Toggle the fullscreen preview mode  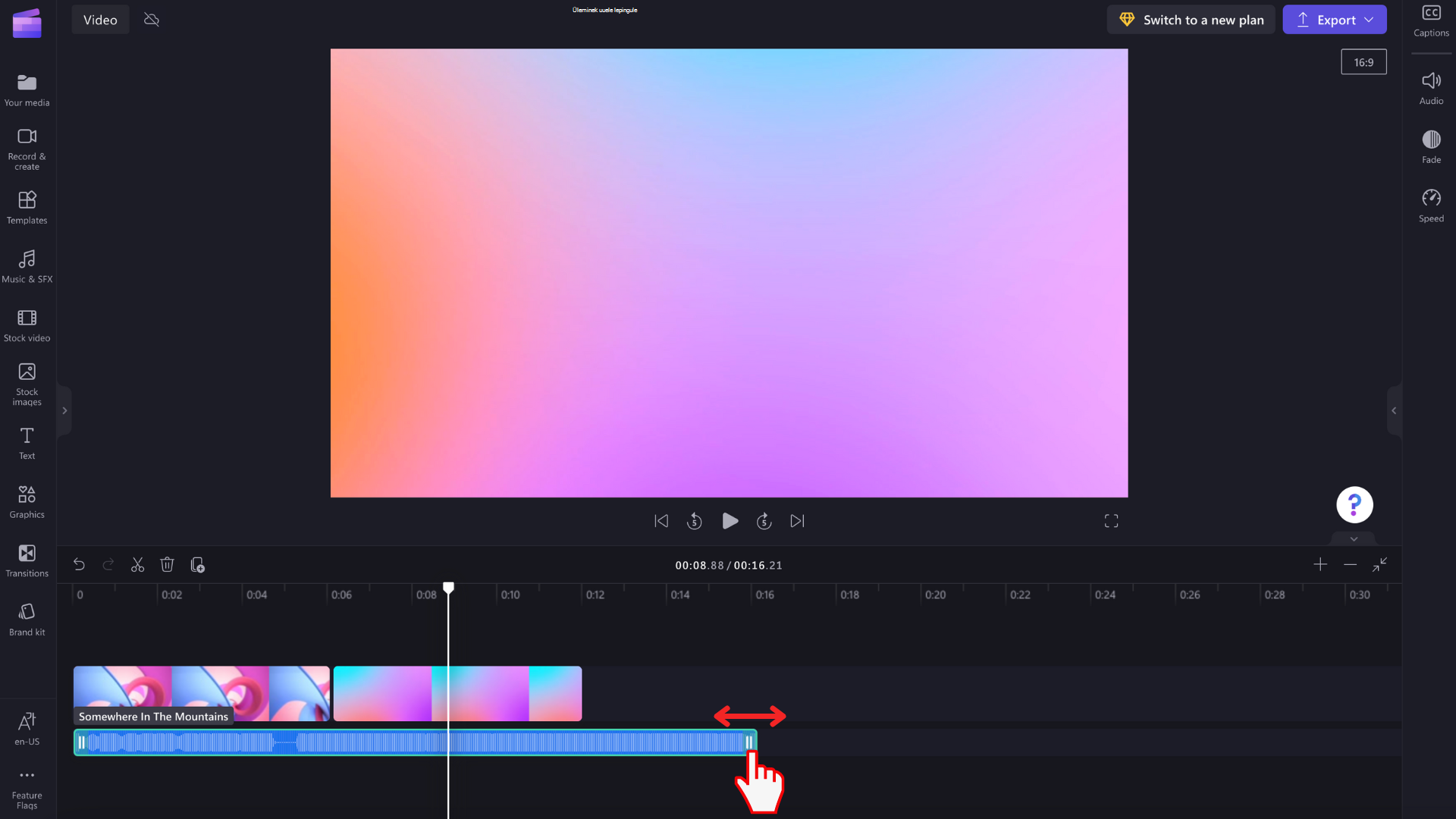[1112, 521]
